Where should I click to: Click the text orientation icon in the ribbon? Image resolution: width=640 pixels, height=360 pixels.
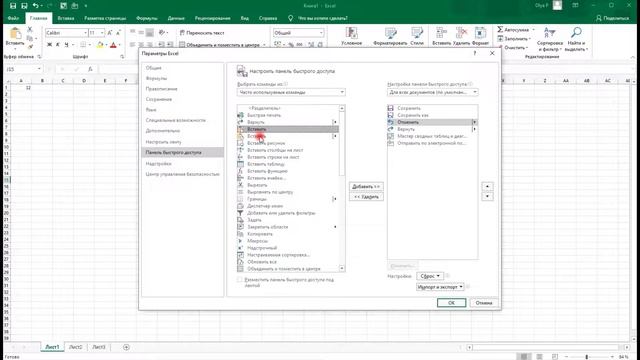(162, 33)
